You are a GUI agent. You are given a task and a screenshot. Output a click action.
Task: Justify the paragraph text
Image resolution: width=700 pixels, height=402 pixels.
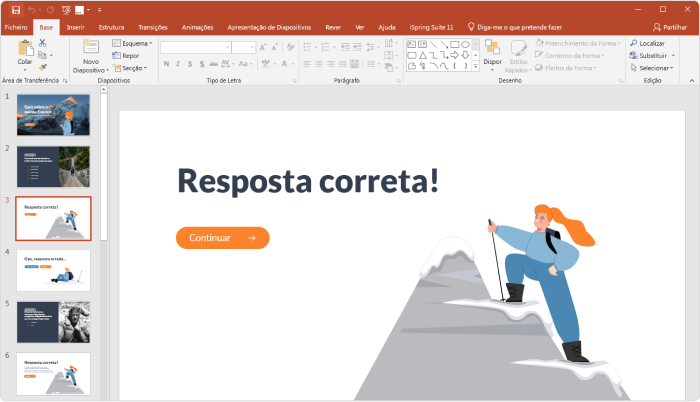coord(342,64)
